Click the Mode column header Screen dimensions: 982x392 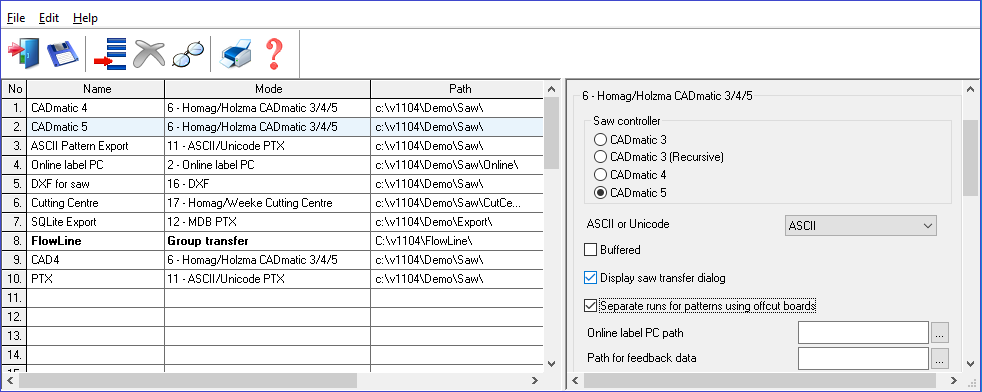point(268,88)
